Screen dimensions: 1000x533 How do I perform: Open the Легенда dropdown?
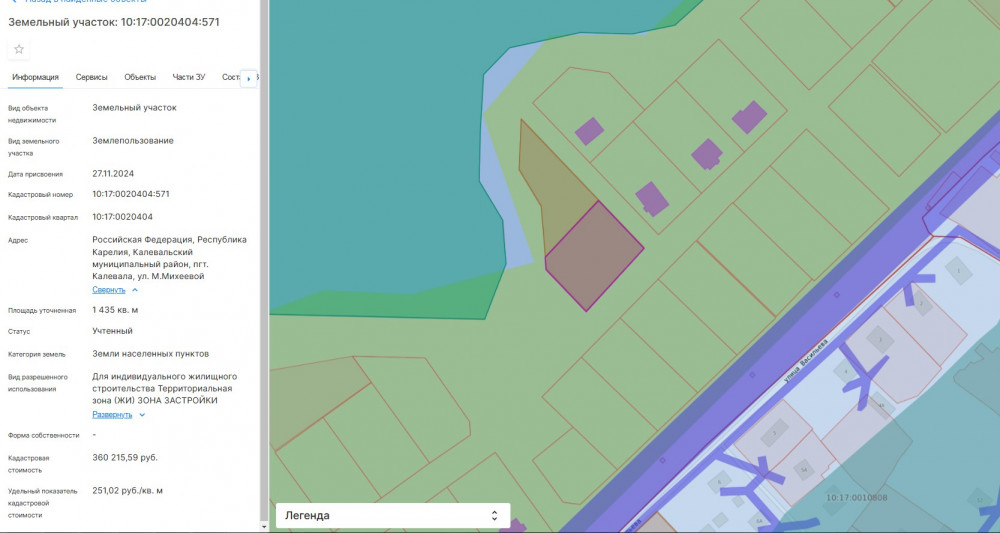click(x=392, y=515)
